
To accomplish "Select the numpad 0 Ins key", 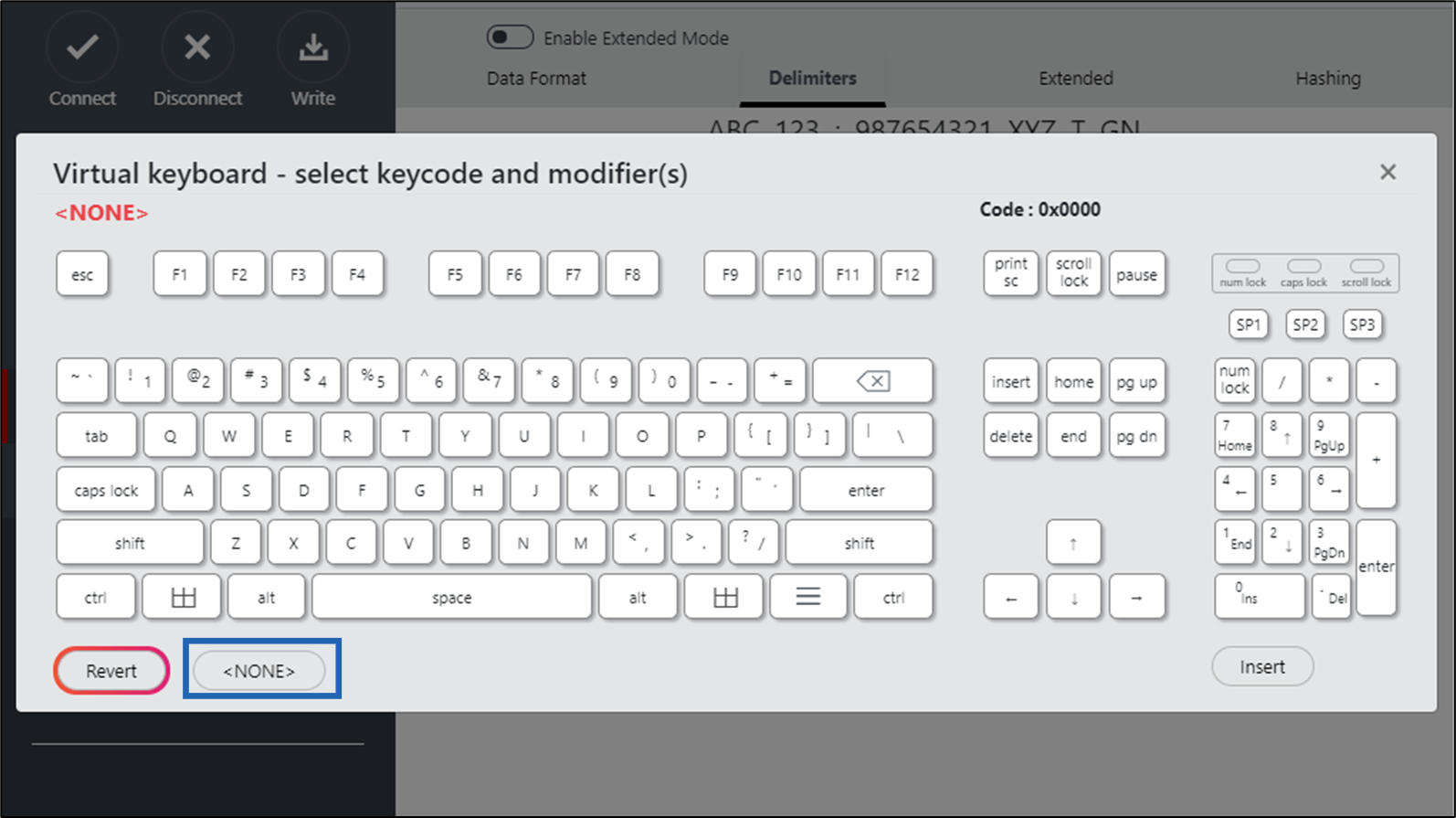I will pos(1259,597).
